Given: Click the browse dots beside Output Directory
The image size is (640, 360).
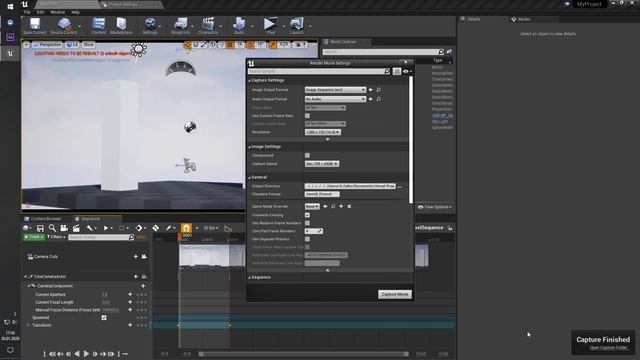Looking at the screenshot, I should coord(400,187).
